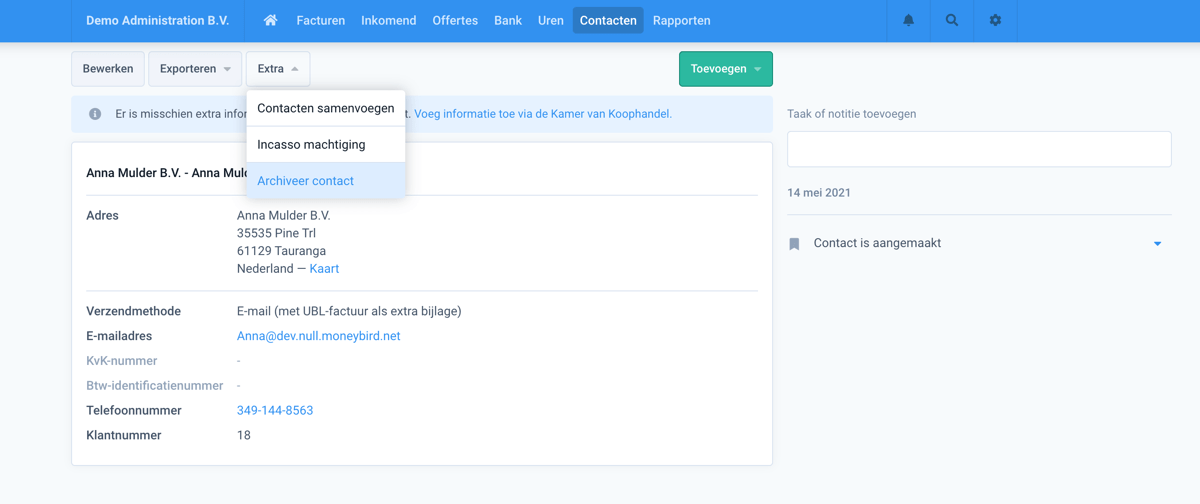Follow the Kamer van Koophandel link
Screen dimensions: 1200x504
tap(543, 114)
